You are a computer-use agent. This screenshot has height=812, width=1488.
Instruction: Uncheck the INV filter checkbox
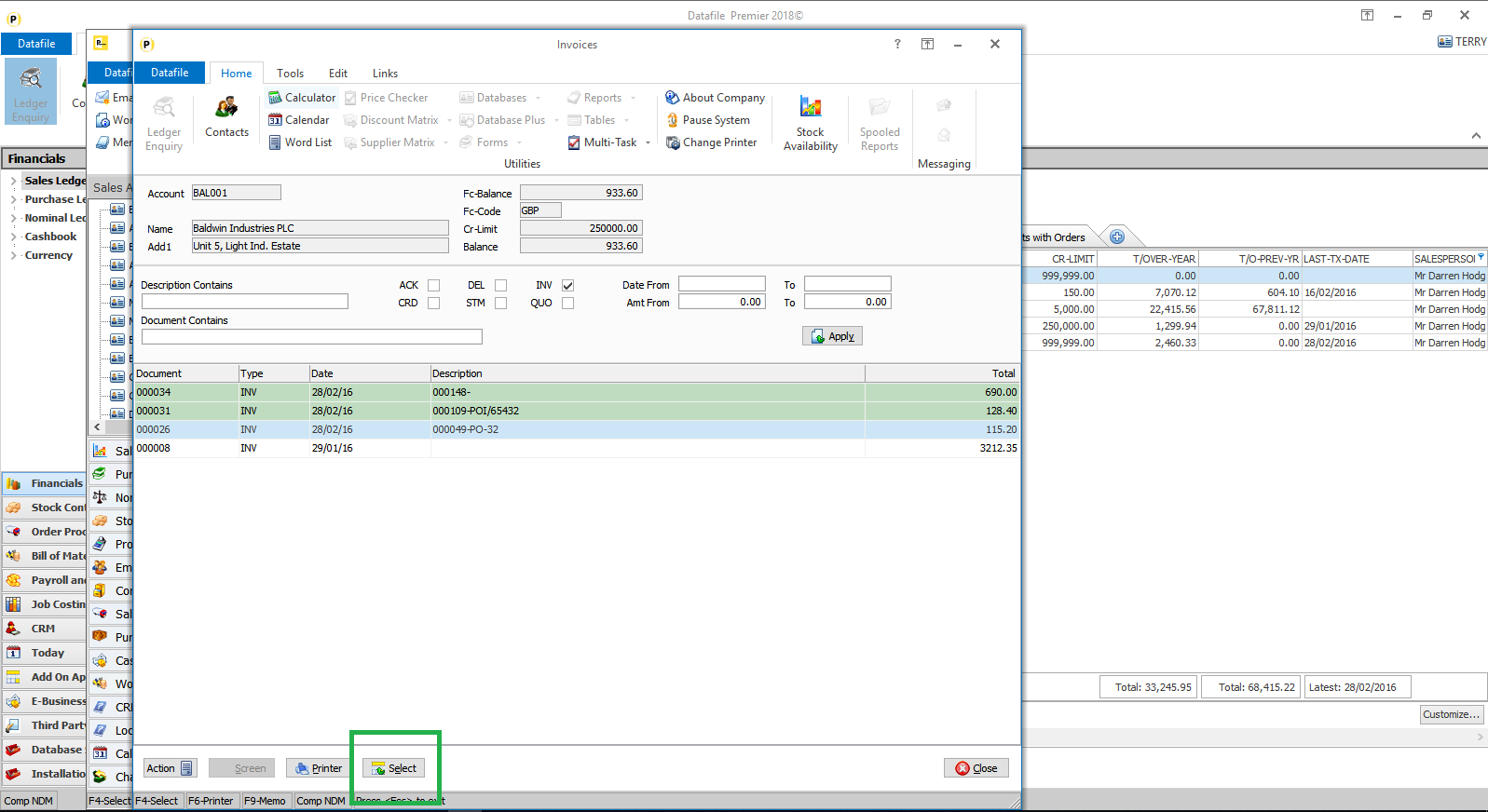pos(568,285)
